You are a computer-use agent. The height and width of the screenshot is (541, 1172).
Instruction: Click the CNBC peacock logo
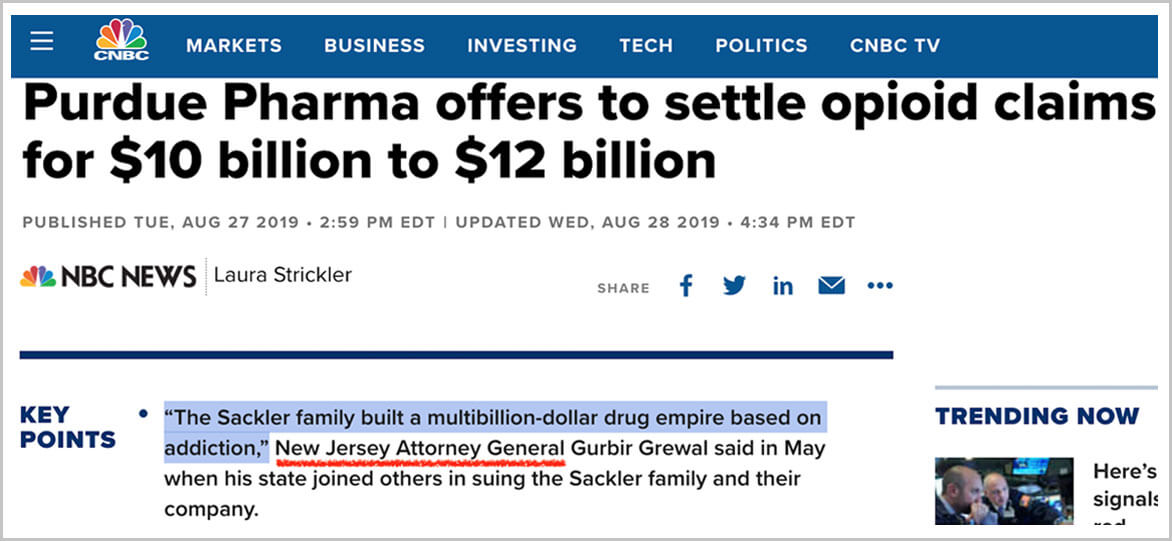pos(121,40)
